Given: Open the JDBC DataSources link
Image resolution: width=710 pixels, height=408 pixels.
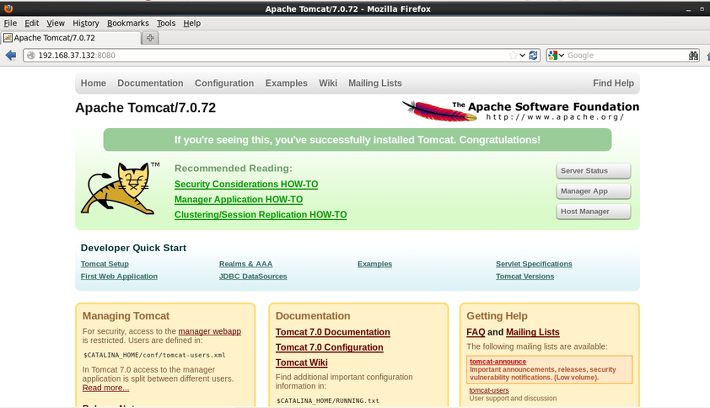Looking at the screenshot, I should click(x=253, y=276).
